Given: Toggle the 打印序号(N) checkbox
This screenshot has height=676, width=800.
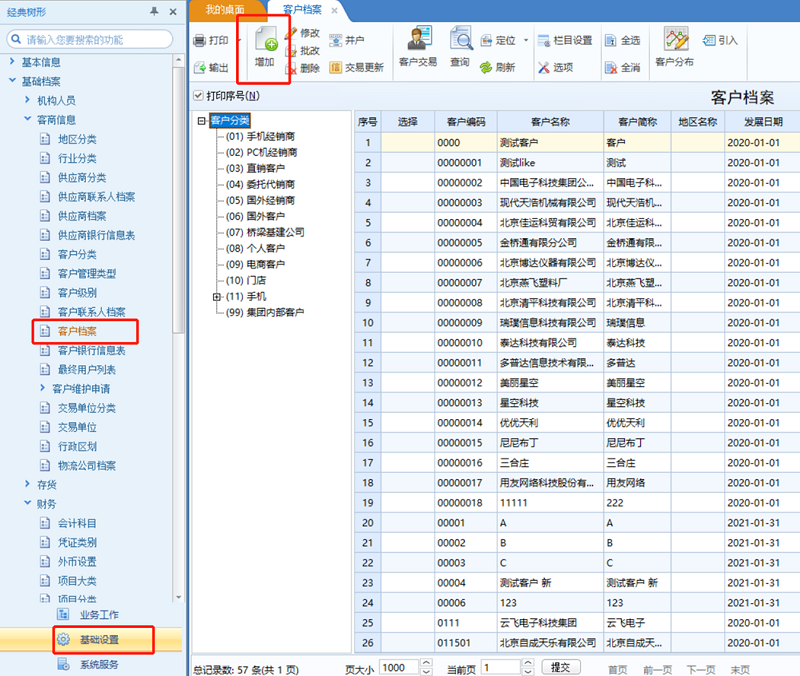Looking at the screenshot, I should point(198,95).
